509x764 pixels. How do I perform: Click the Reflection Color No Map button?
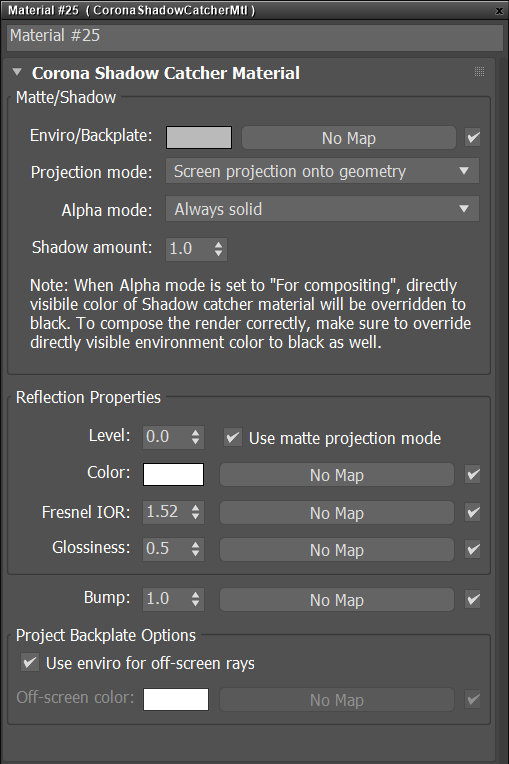(337, 475)
